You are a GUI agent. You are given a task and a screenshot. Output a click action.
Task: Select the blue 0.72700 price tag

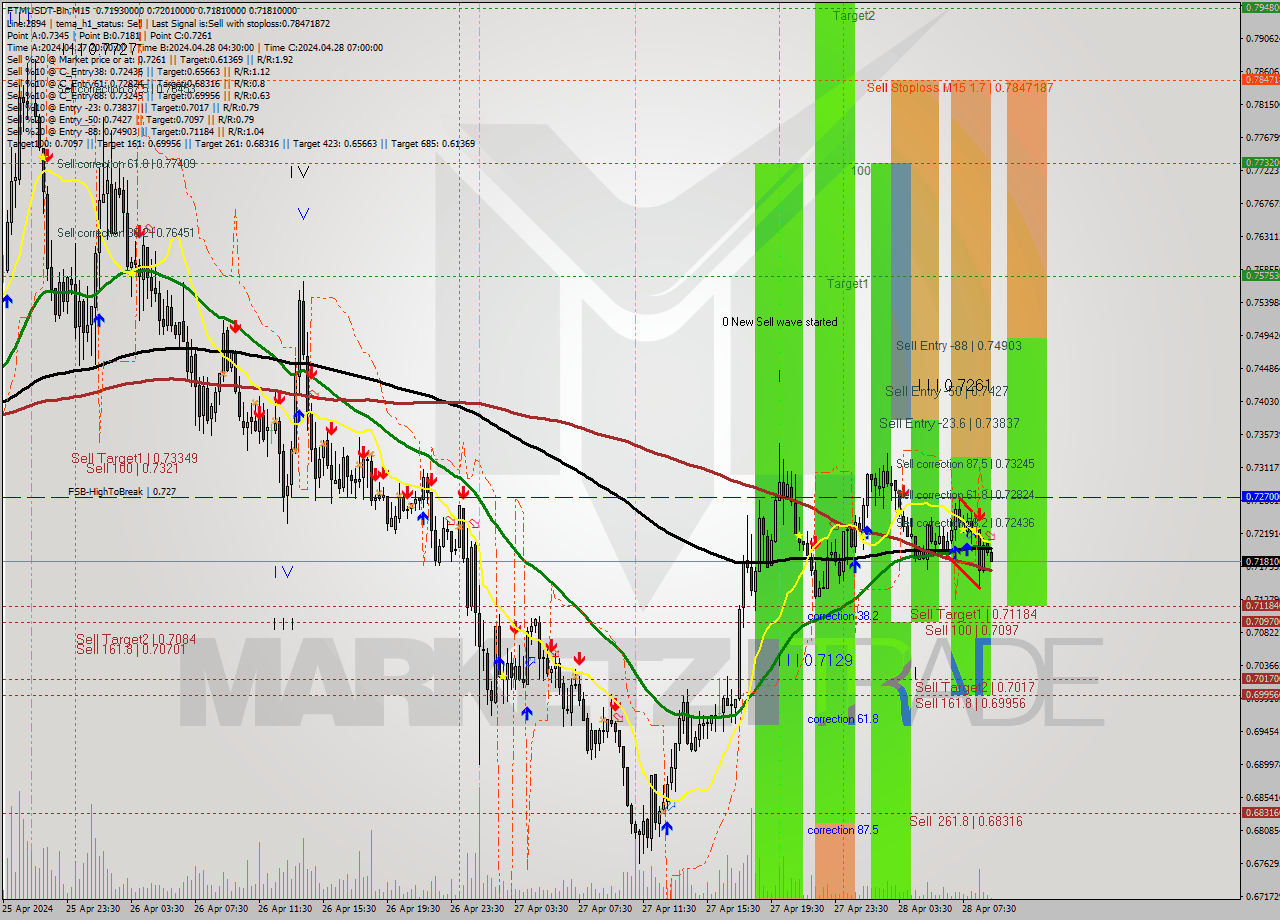1260,496
